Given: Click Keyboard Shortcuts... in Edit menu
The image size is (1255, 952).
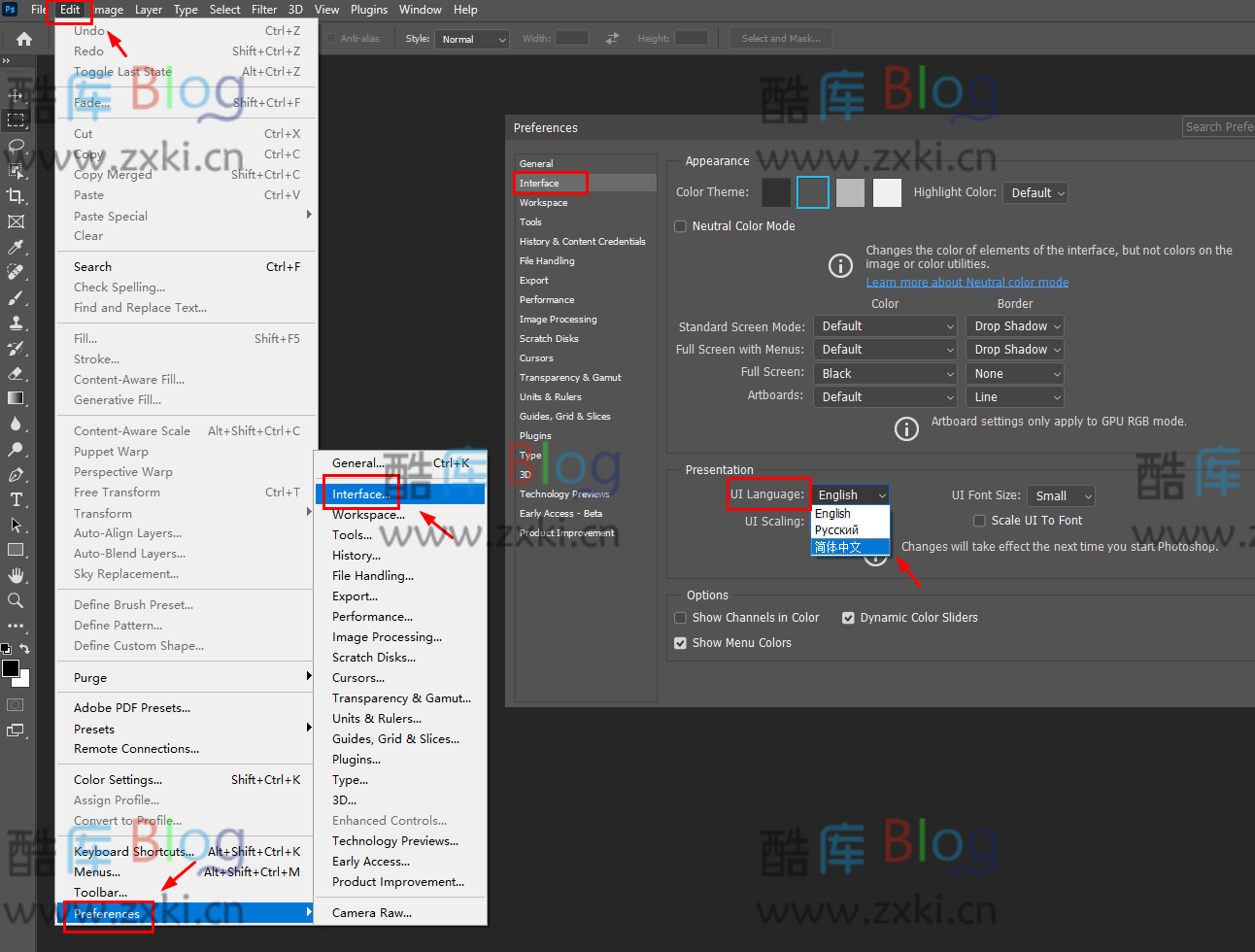Looking at the screenshot, I should click(133, 852).
